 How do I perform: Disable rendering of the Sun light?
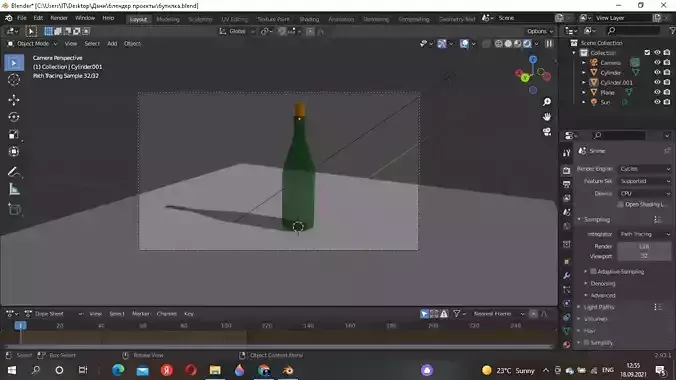click(667, 102)
